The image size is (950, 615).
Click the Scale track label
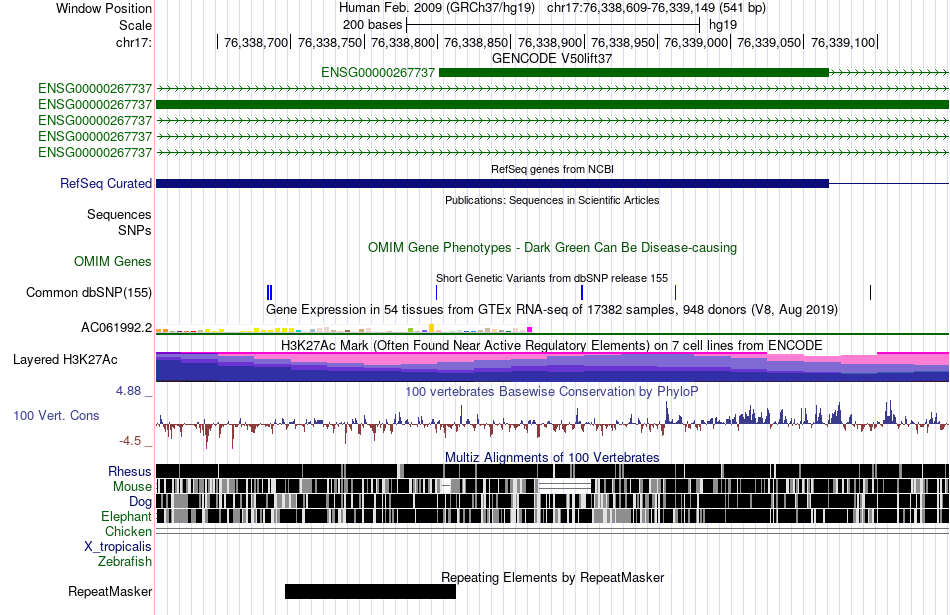coord(135,25)
